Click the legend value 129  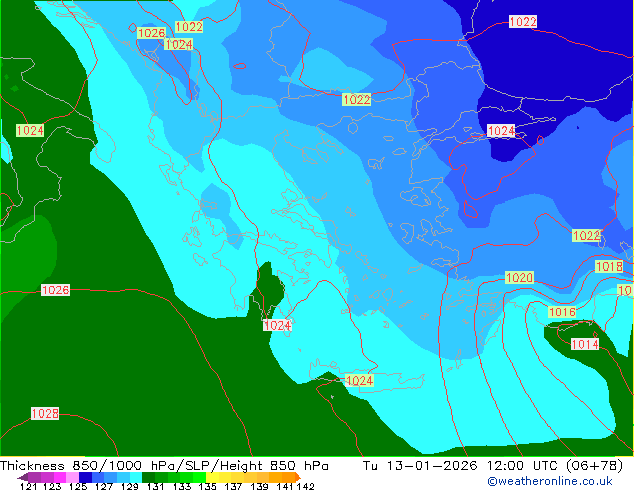coord(129,486)
